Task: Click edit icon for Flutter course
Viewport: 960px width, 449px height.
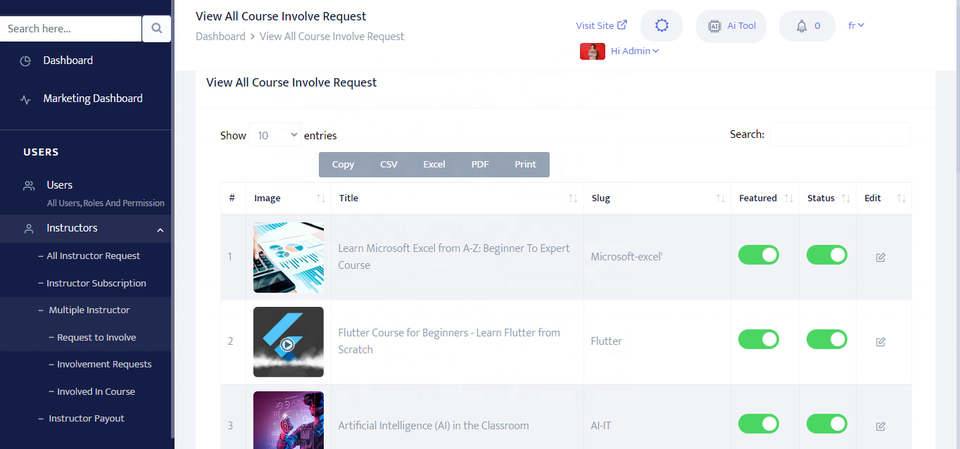Action: [880, 342]
